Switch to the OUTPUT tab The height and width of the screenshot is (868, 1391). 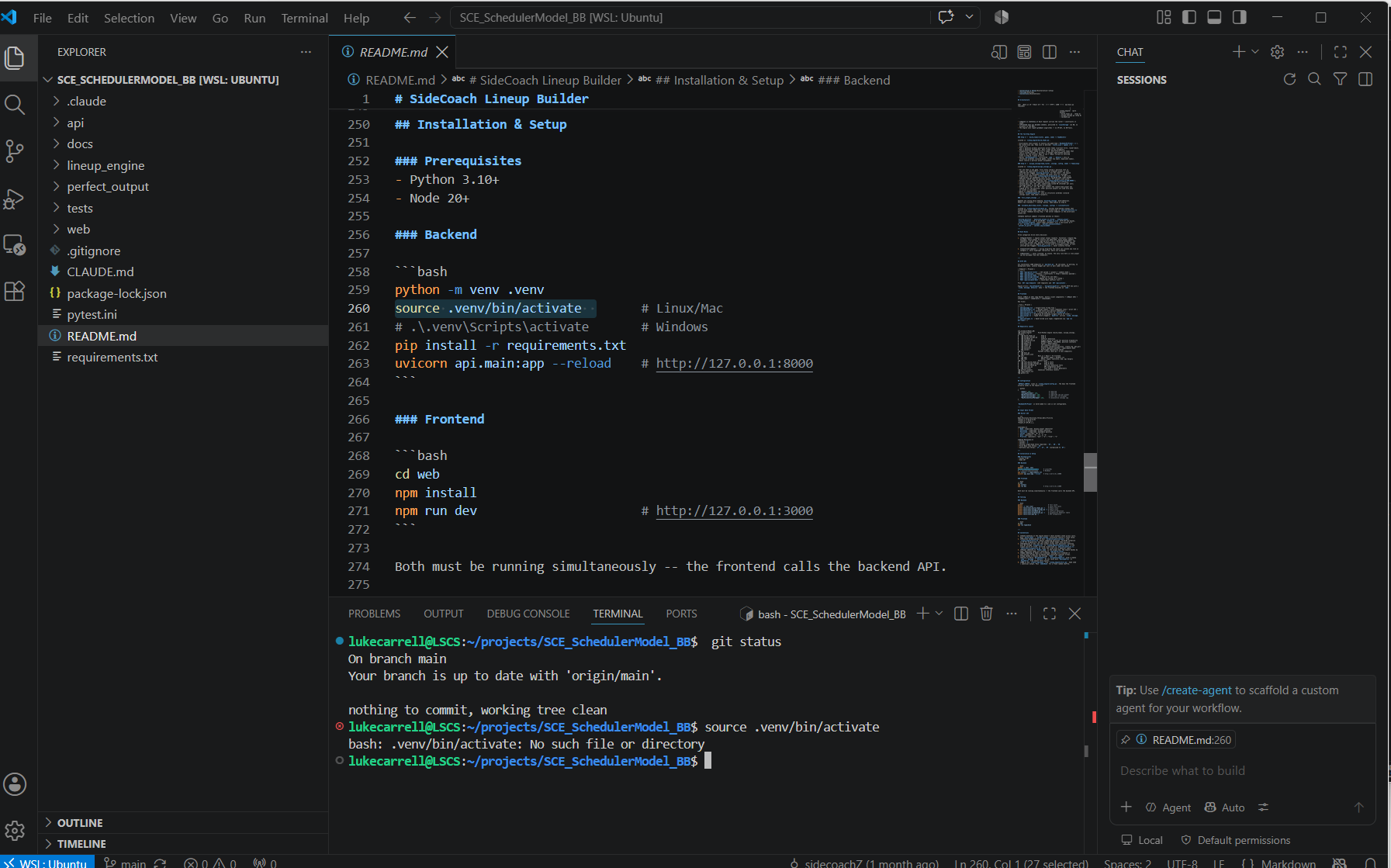443,614
